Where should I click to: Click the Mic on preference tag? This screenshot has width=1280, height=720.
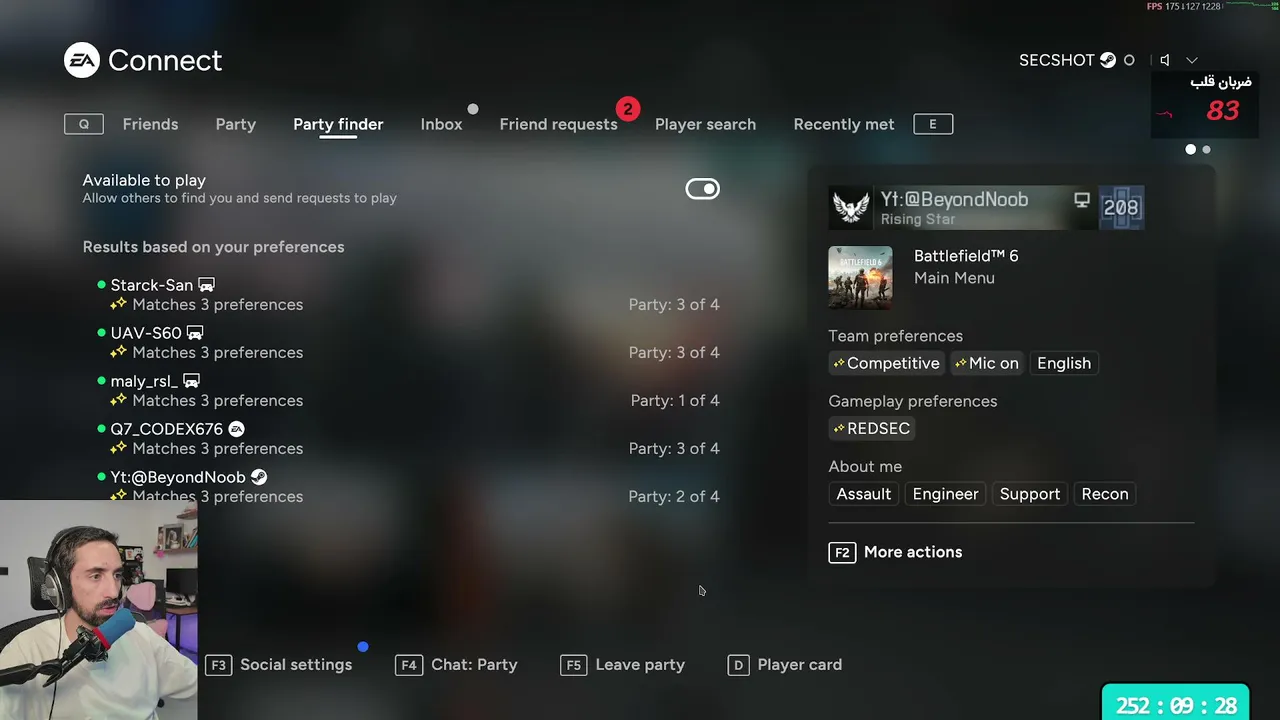point(986,363)
